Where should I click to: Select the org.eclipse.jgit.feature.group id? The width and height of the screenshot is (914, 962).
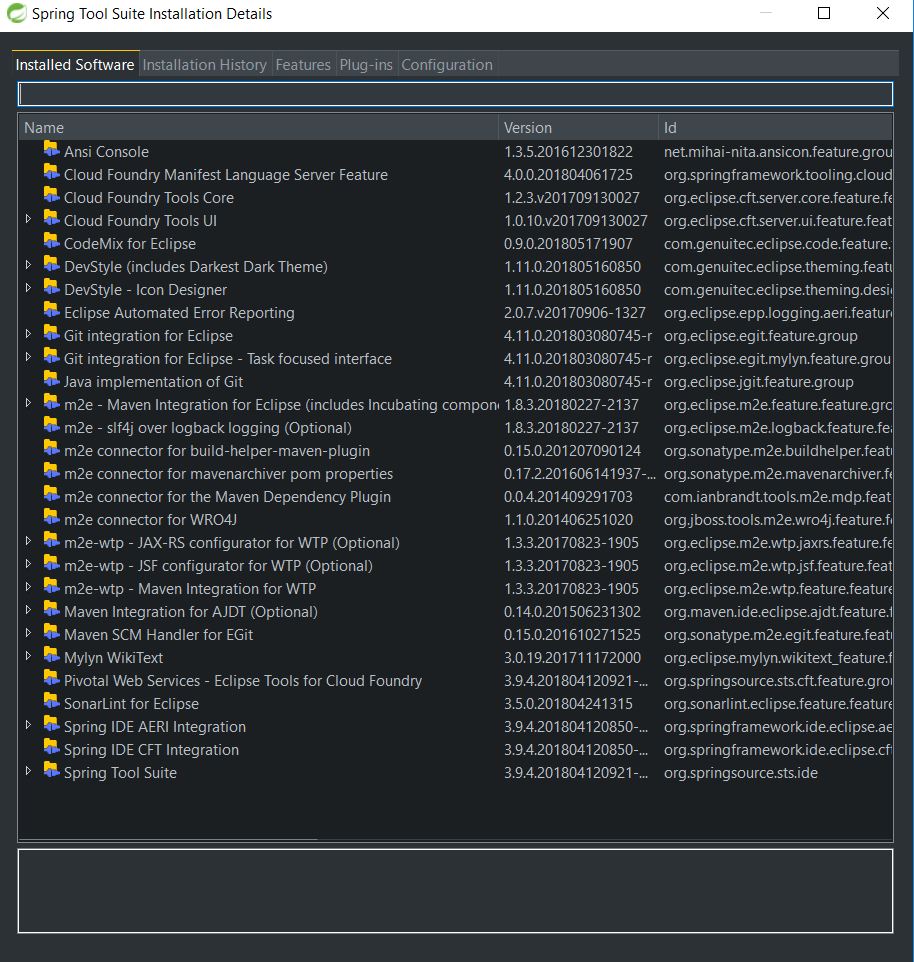tap(758, 382)
